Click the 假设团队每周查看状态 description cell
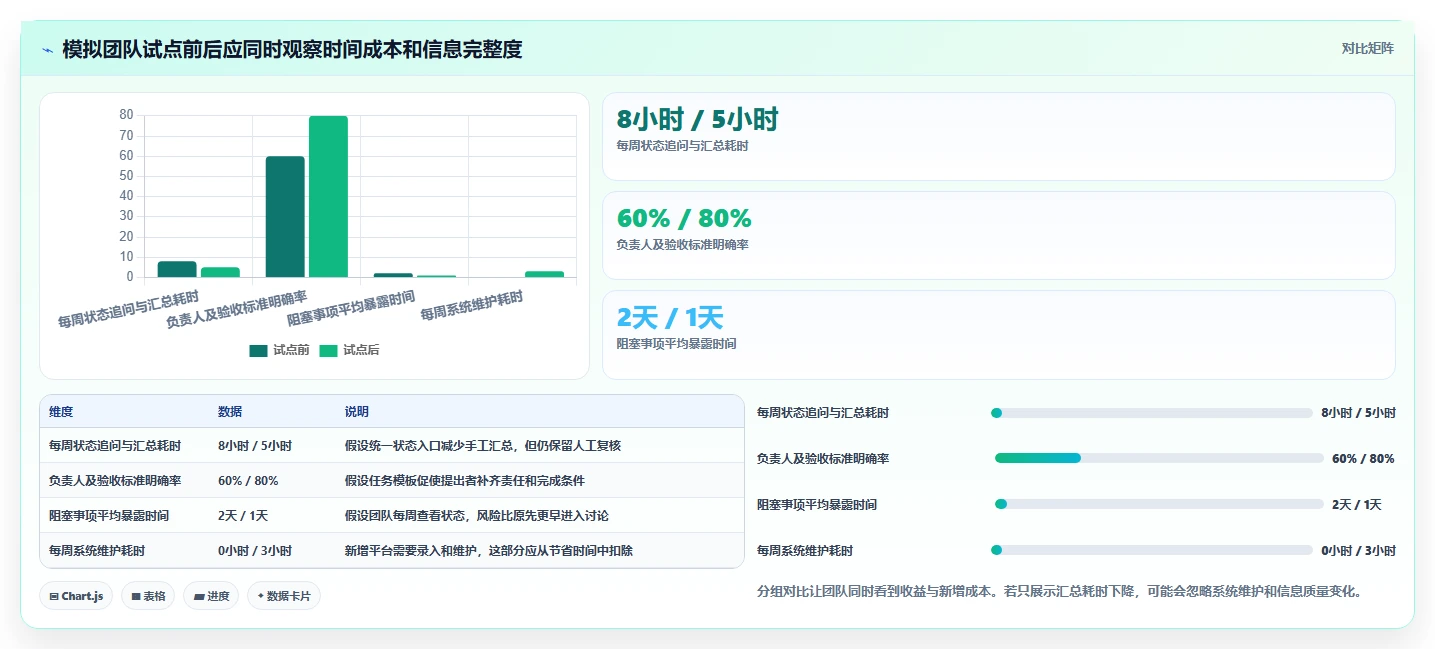 [477, 515]
